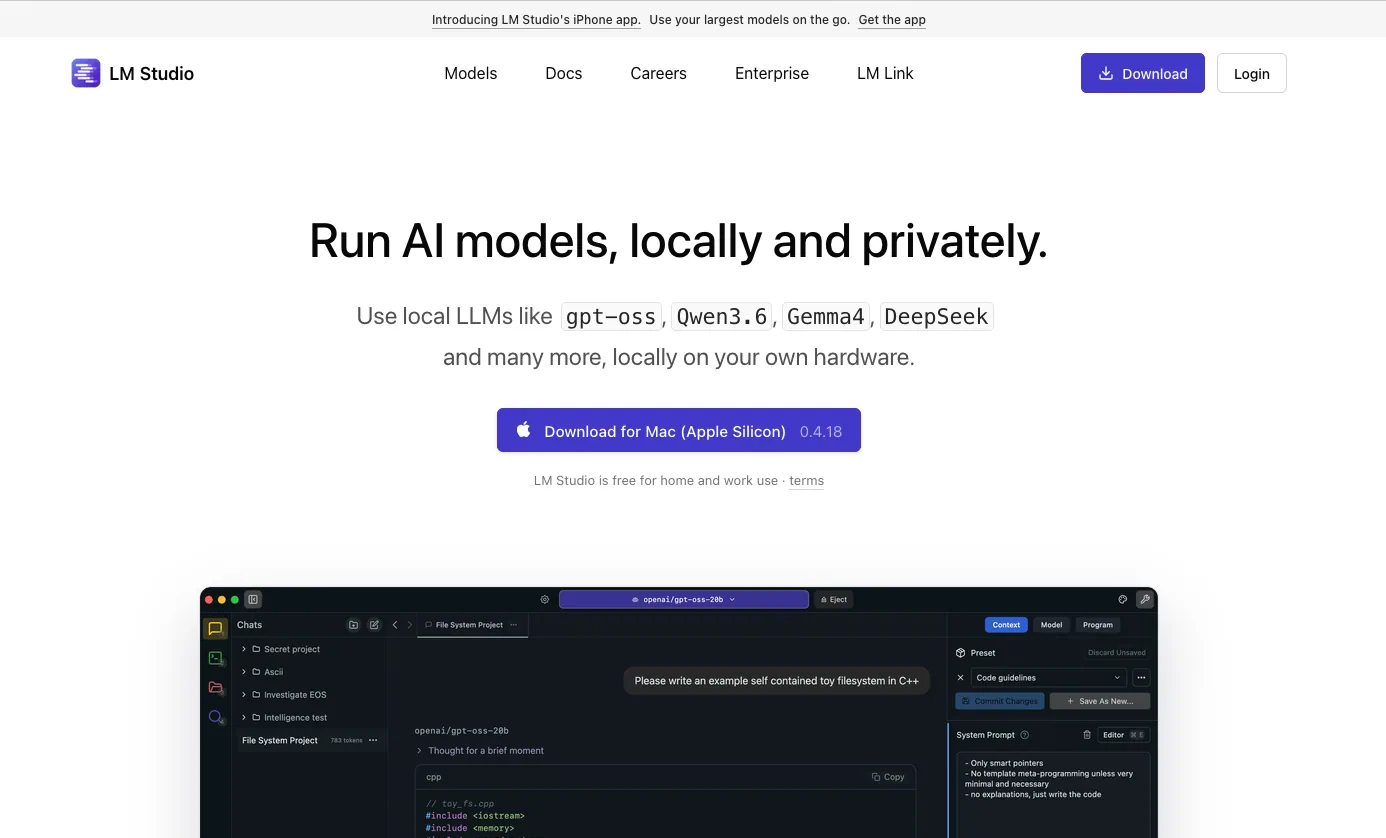
Task: Select File System Project in chat list
Action: (x=310, y=740)
